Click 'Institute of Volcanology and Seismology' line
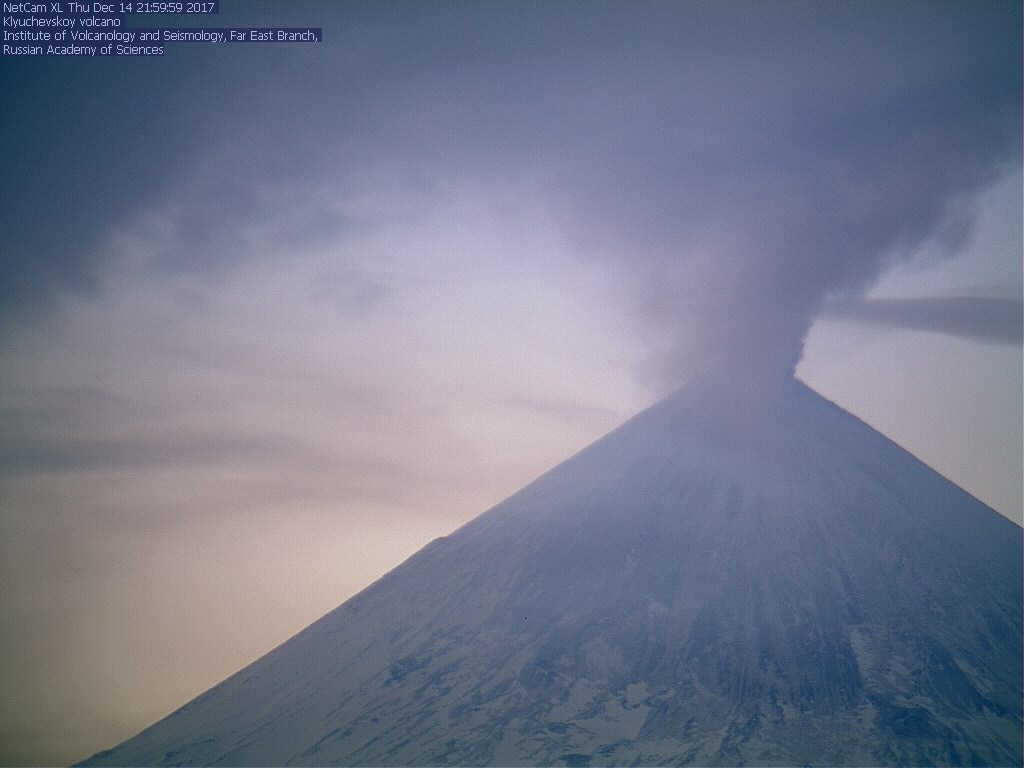 (x=161, y=36)
